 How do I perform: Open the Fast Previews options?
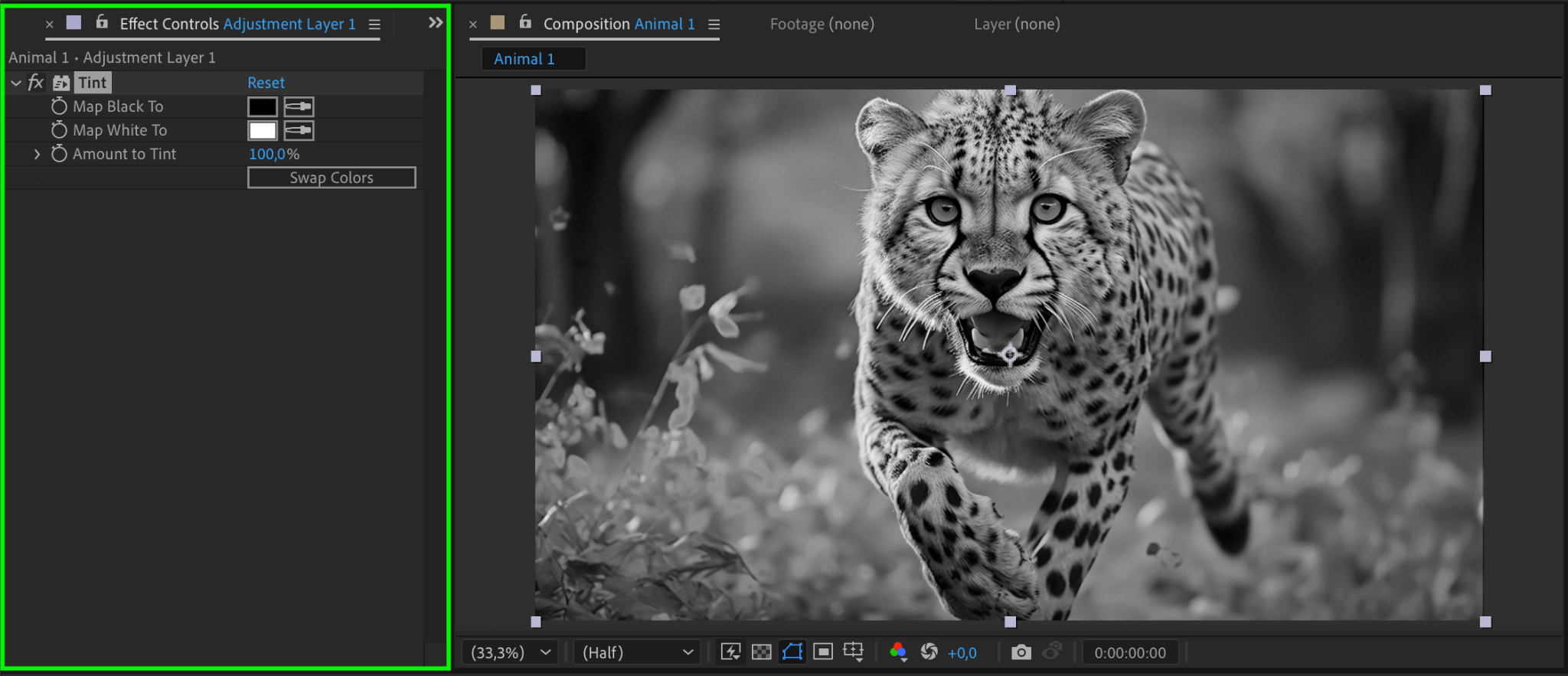730,652
